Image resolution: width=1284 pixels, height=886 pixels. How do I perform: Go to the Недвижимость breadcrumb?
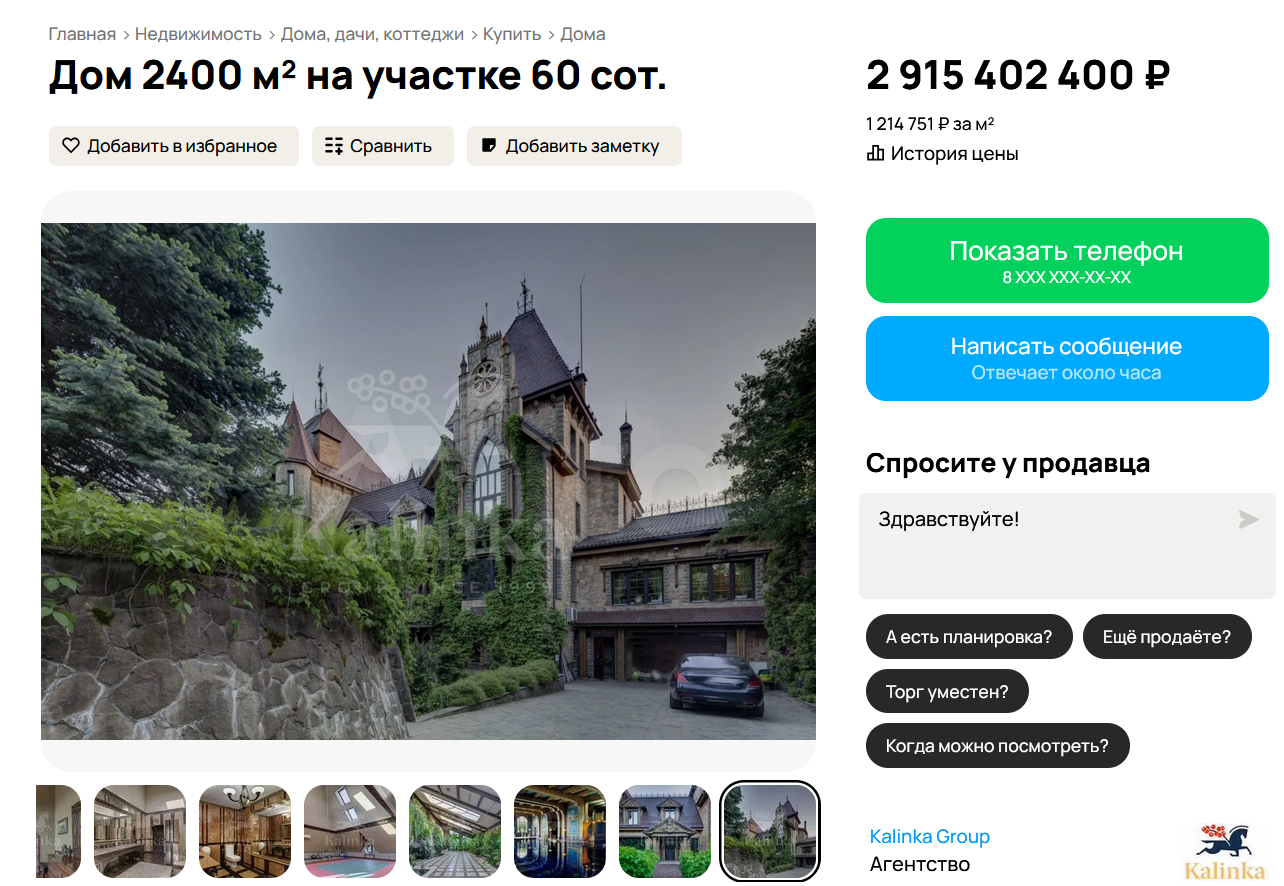(198, 34)
